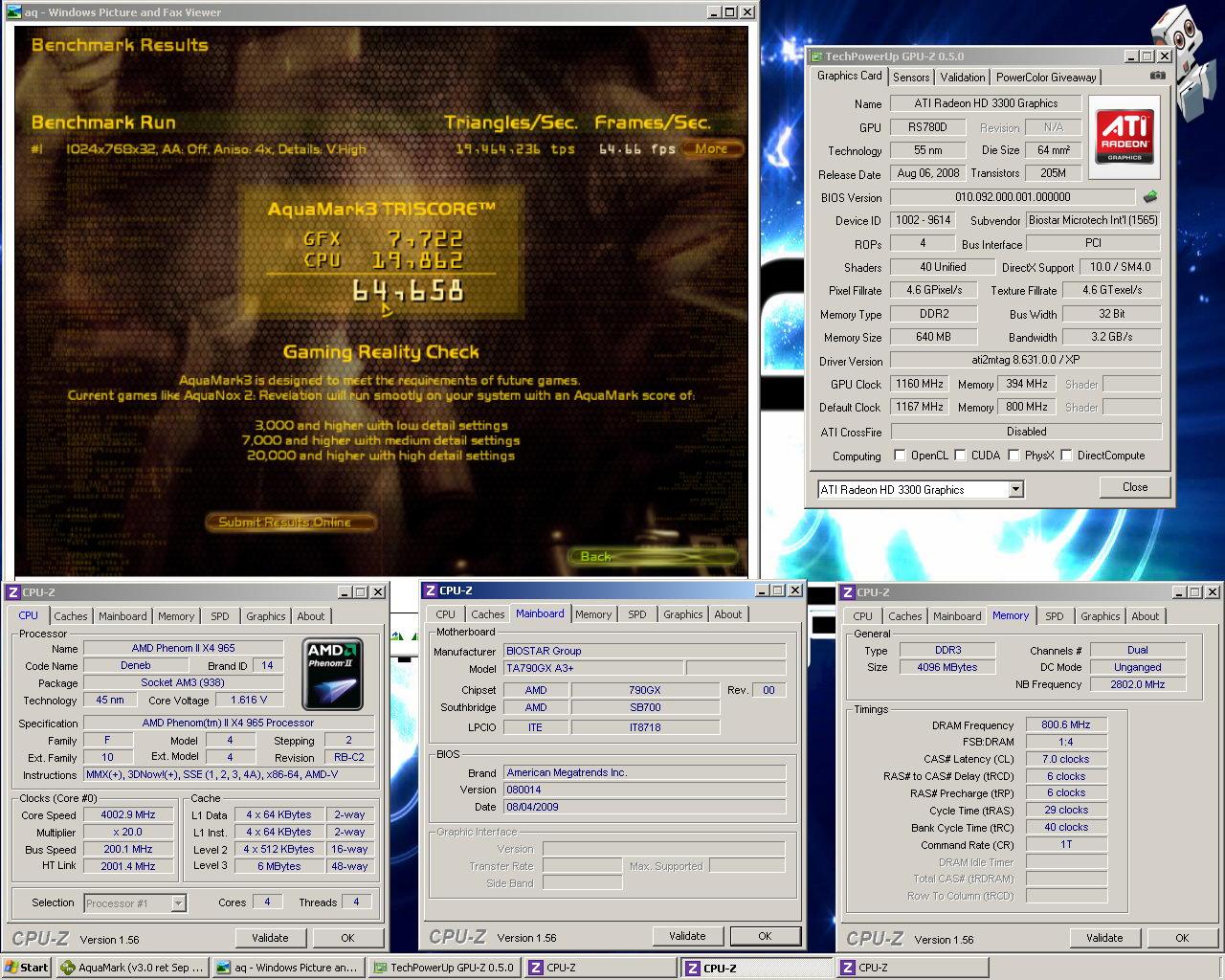Click the Core Speed value 4002.9 MHz

point(128,815)
